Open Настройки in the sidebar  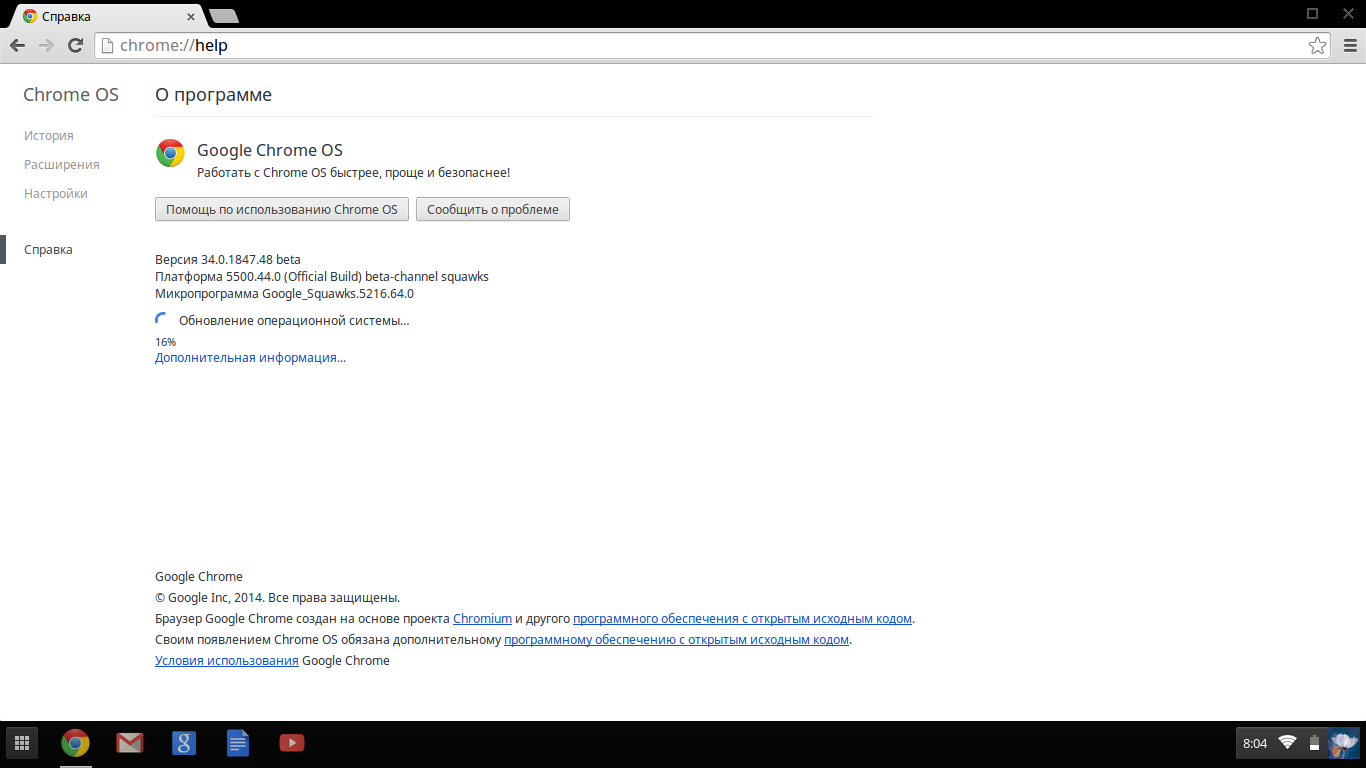coord(56,194)
